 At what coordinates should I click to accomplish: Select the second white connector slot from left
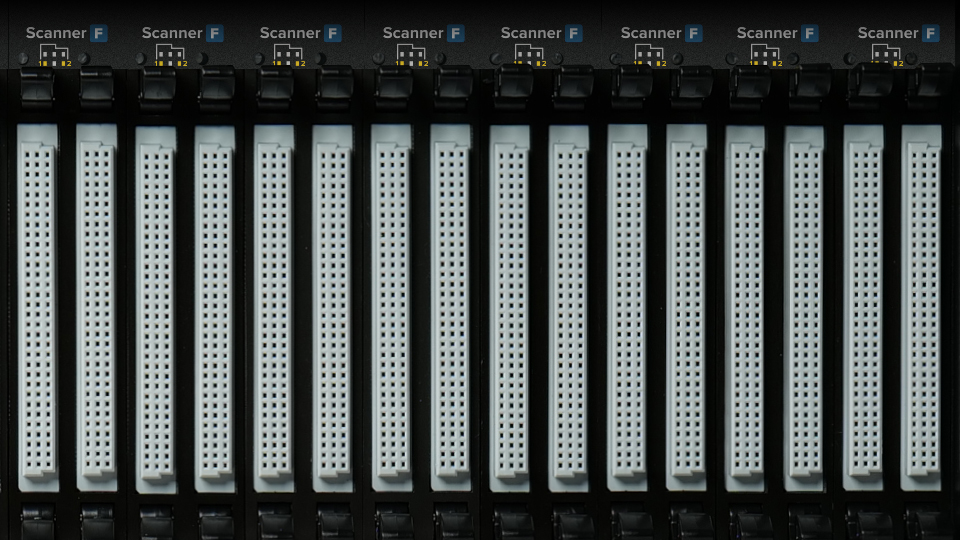pos(97,308)
